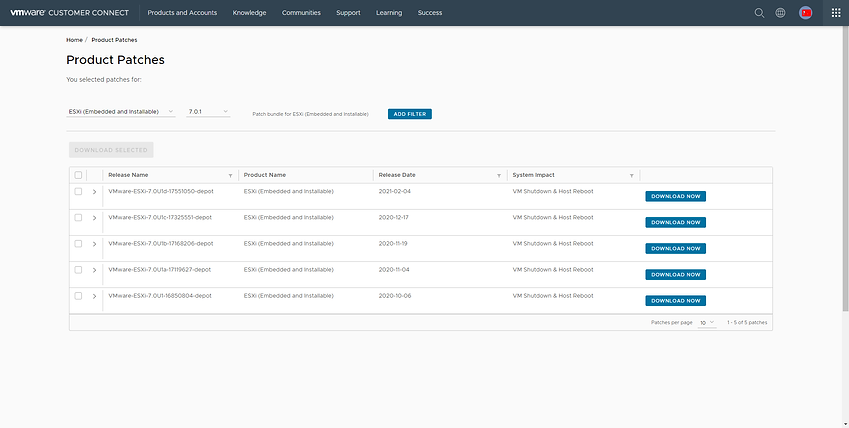Open the apps grid launcher icon
This screenshot has width=849, height=428.
point(836,13)
